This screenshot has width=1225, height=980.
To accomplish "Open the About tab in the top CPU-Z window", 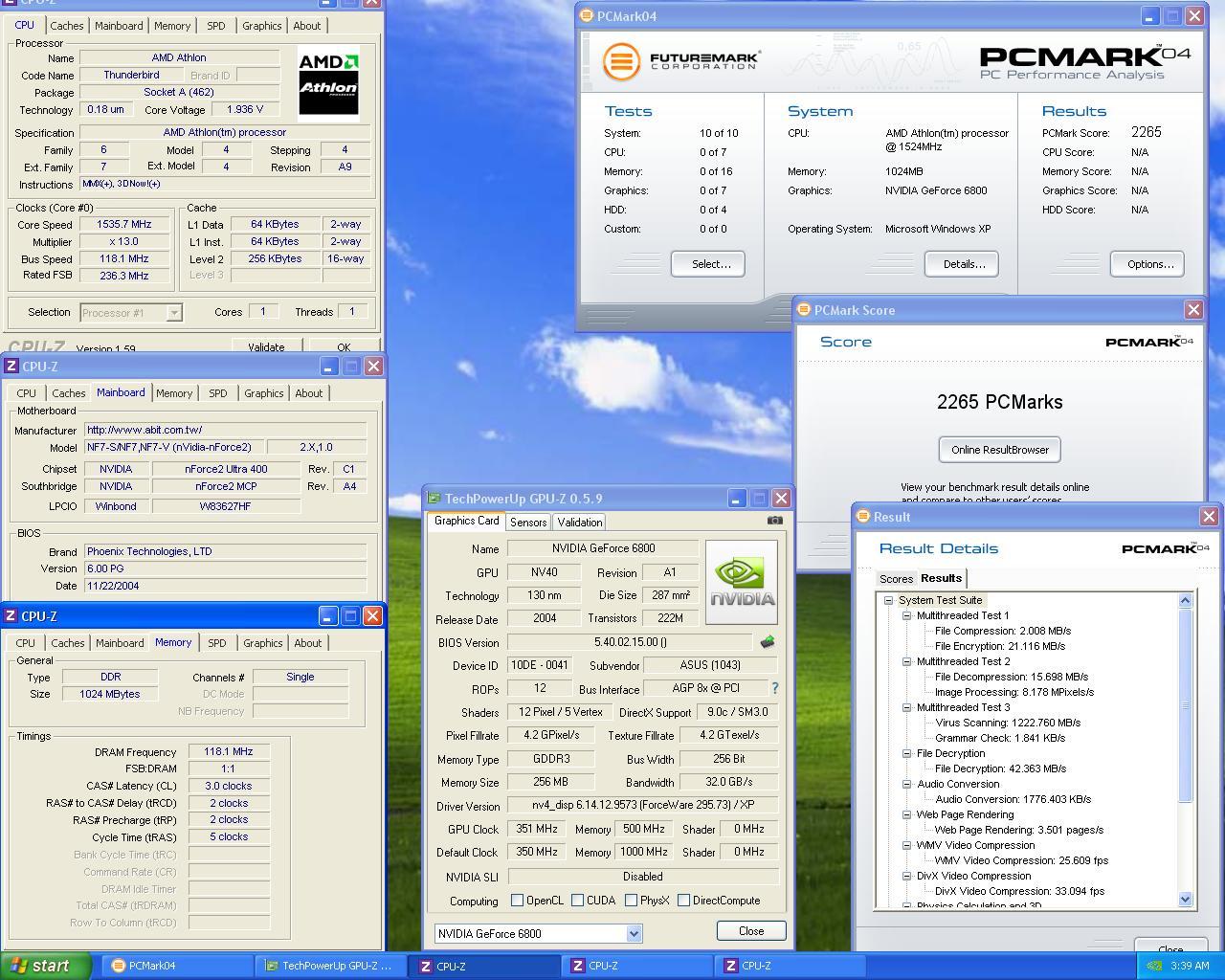I will click(x=307, y=26).
